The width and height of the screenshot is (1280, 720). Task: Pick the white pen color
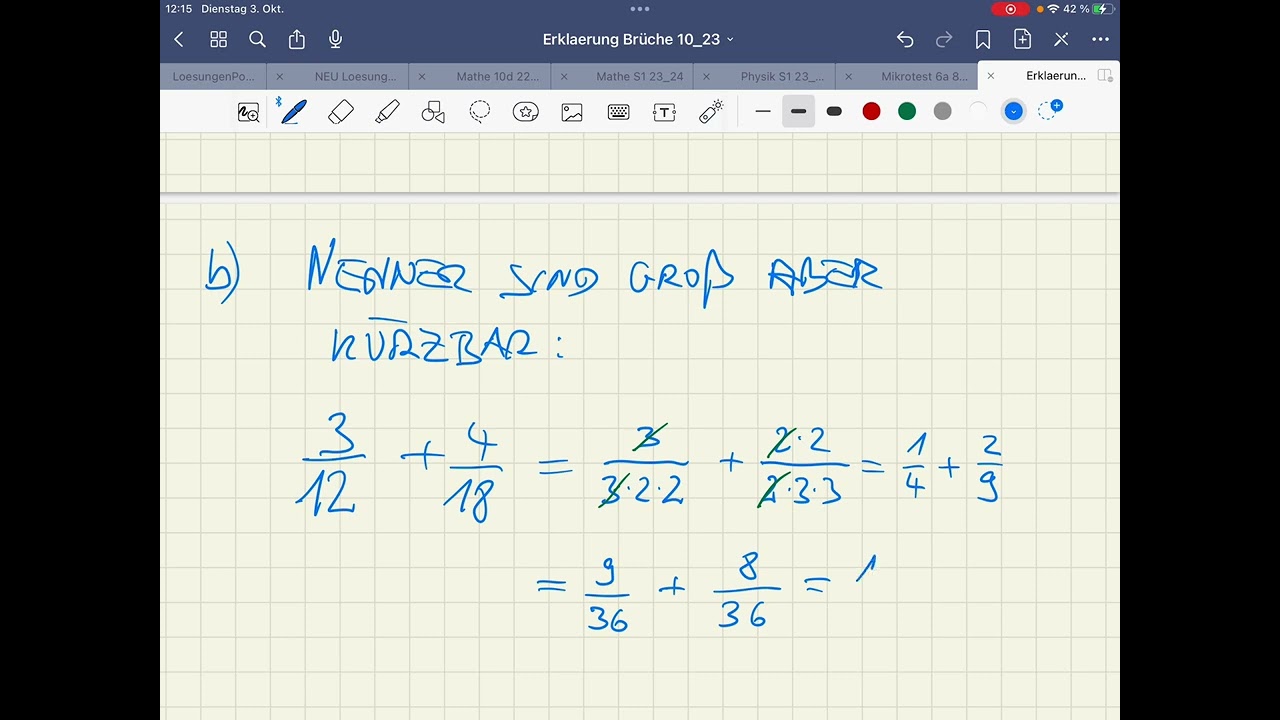978,112
